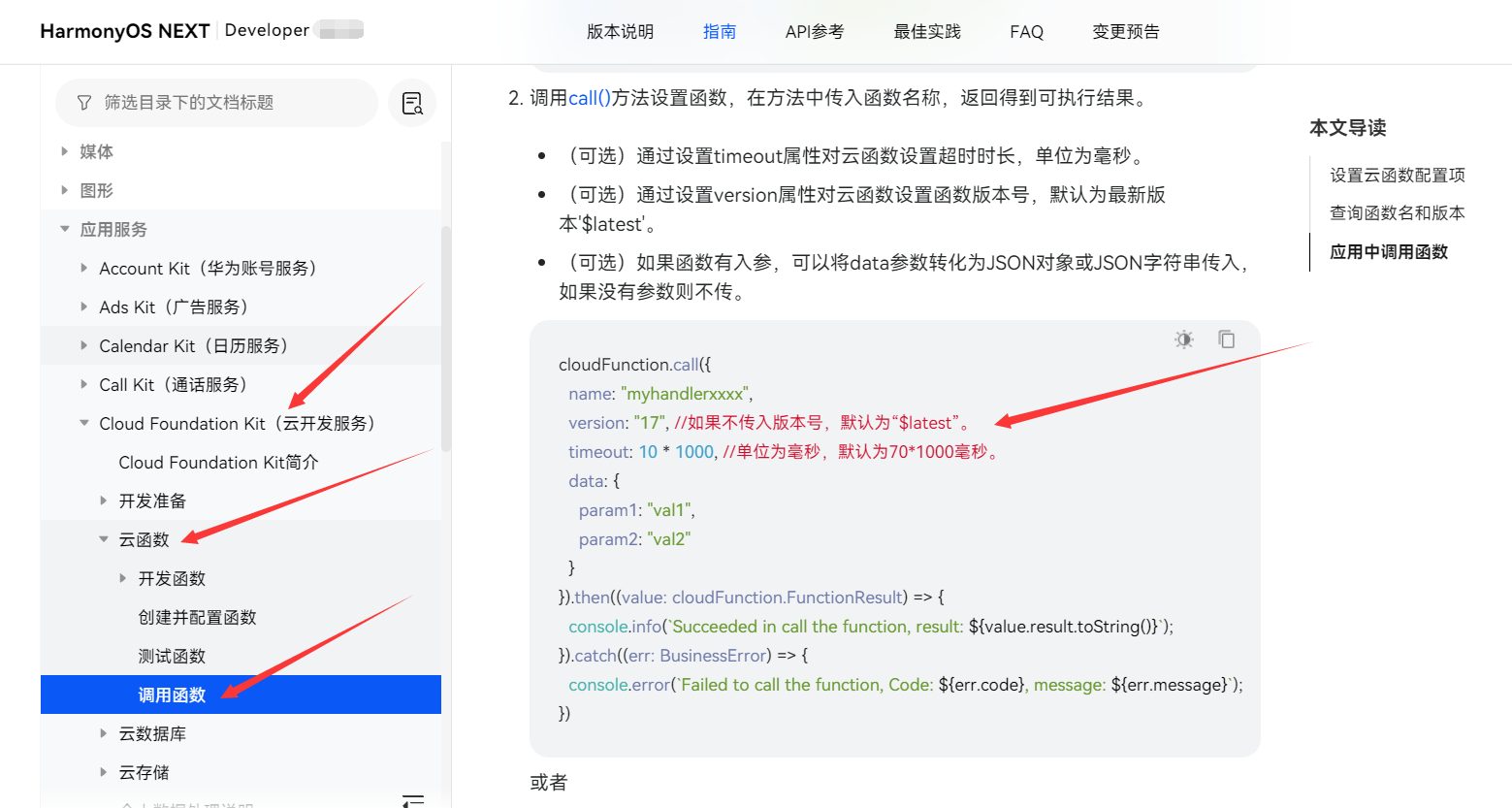Click the filter funnel icon

[84, 103]
